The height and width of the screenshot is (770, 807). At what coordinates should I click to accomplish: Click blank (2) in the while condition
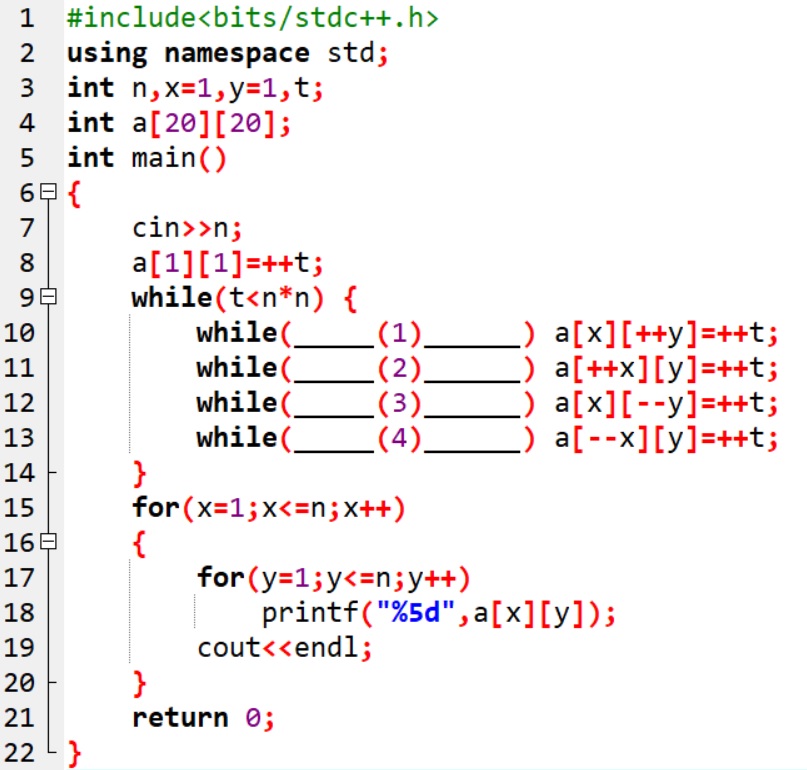click(407, 369)
